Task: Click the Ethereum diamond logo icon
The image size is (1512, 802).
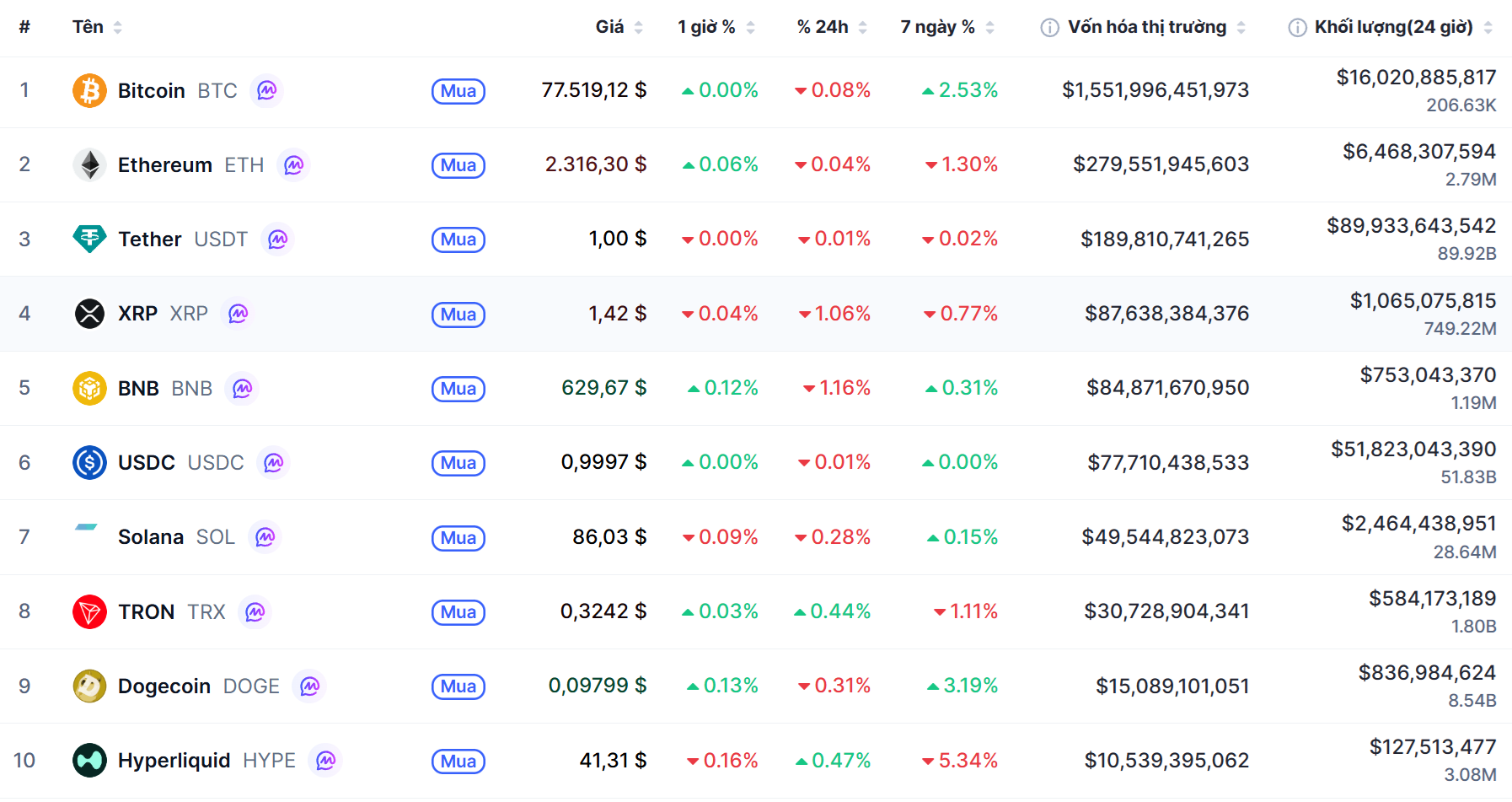Action: point(89,164)
